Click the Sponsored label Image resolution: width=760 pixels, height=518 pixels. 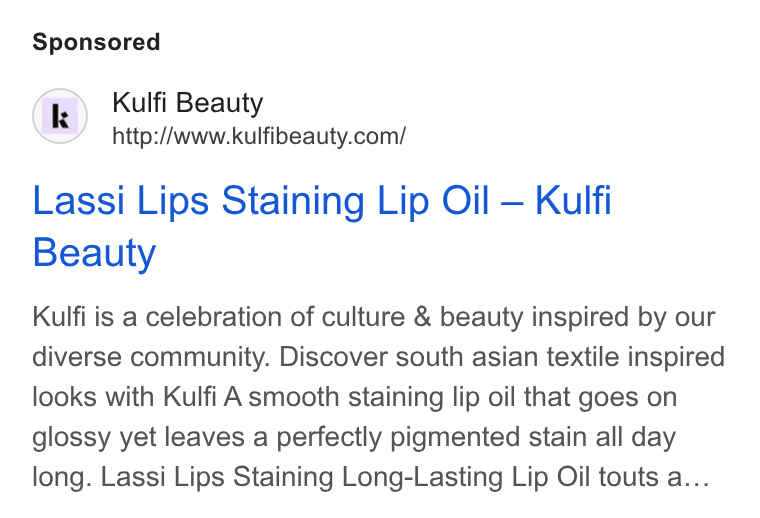tap(96, 42)
